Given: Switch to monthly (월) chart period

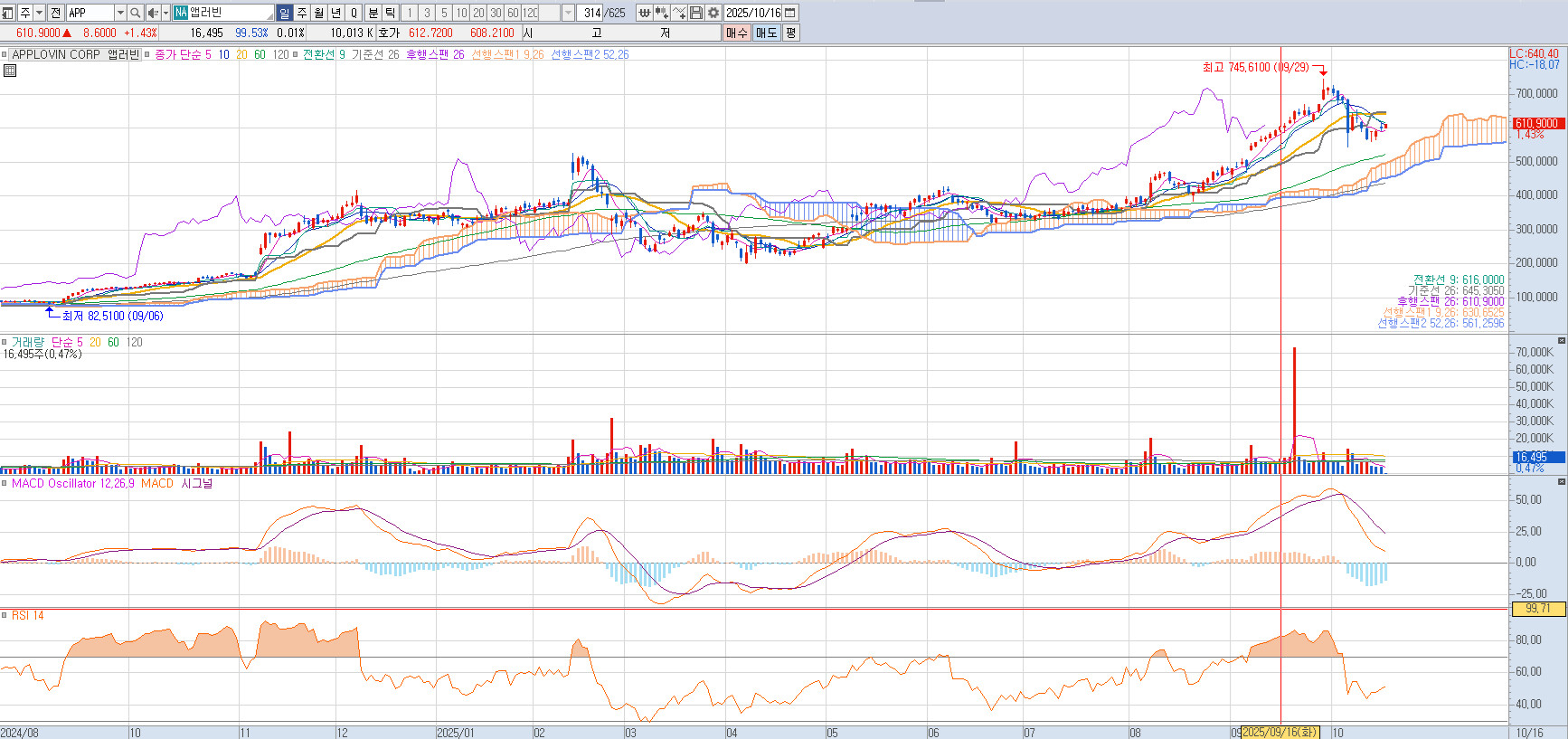Looking at the screenshot, I should click(x=319, y=13).
